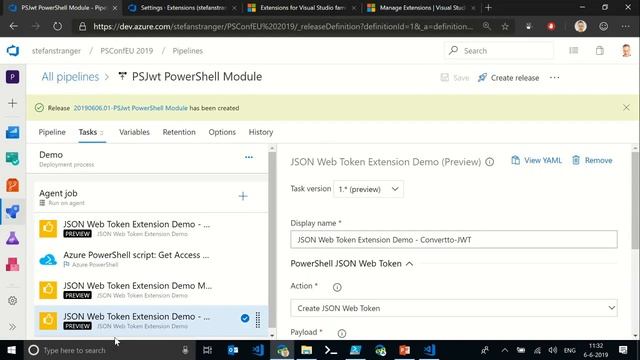Reload the browser page
640x360 pixels.
pos(58,27)
